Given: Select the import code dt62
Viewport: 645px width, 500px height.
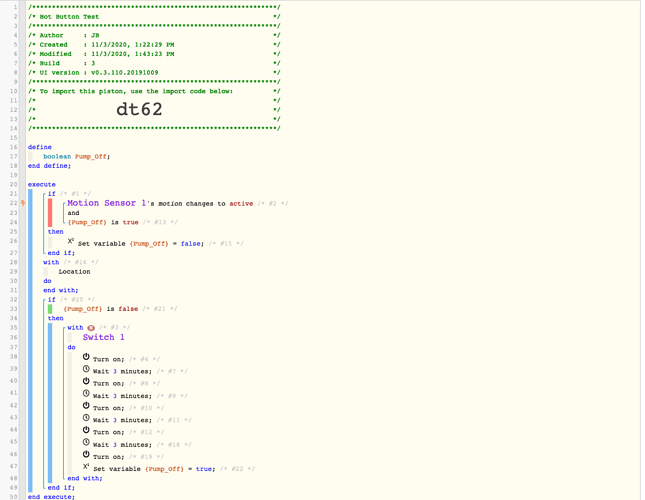Looking at the screenshot, I should point(139,109).
